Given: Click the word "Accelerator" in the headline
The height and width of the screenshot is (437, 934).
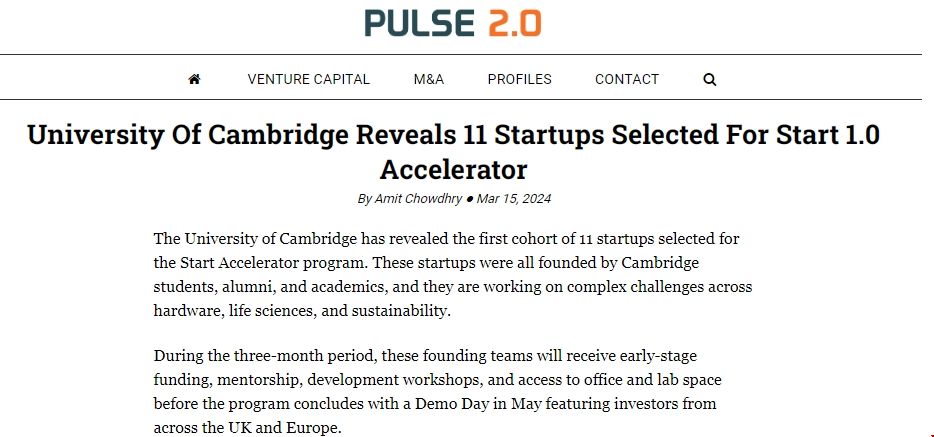Looking at the screenshot, I should (453, 167).
